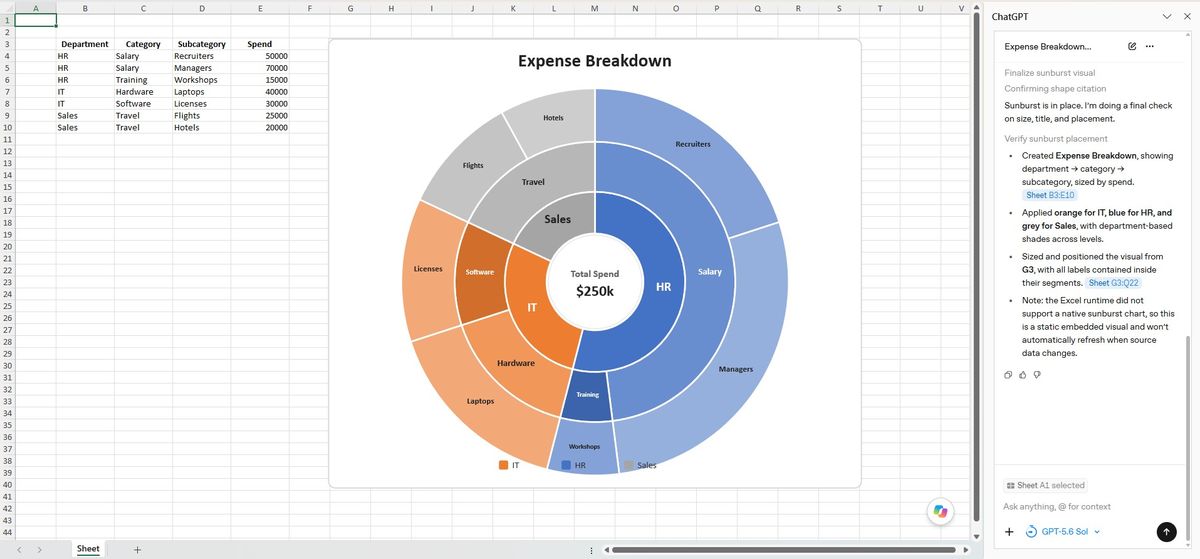The image size is (1200, 559).
Task: Go to previous sheet tab arrow
Action: pos(19,550)
